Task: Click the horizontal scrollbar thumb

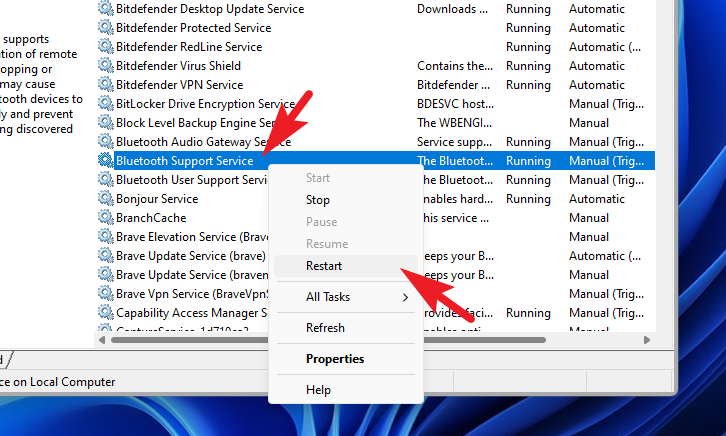Action: (x=328, y=340)
